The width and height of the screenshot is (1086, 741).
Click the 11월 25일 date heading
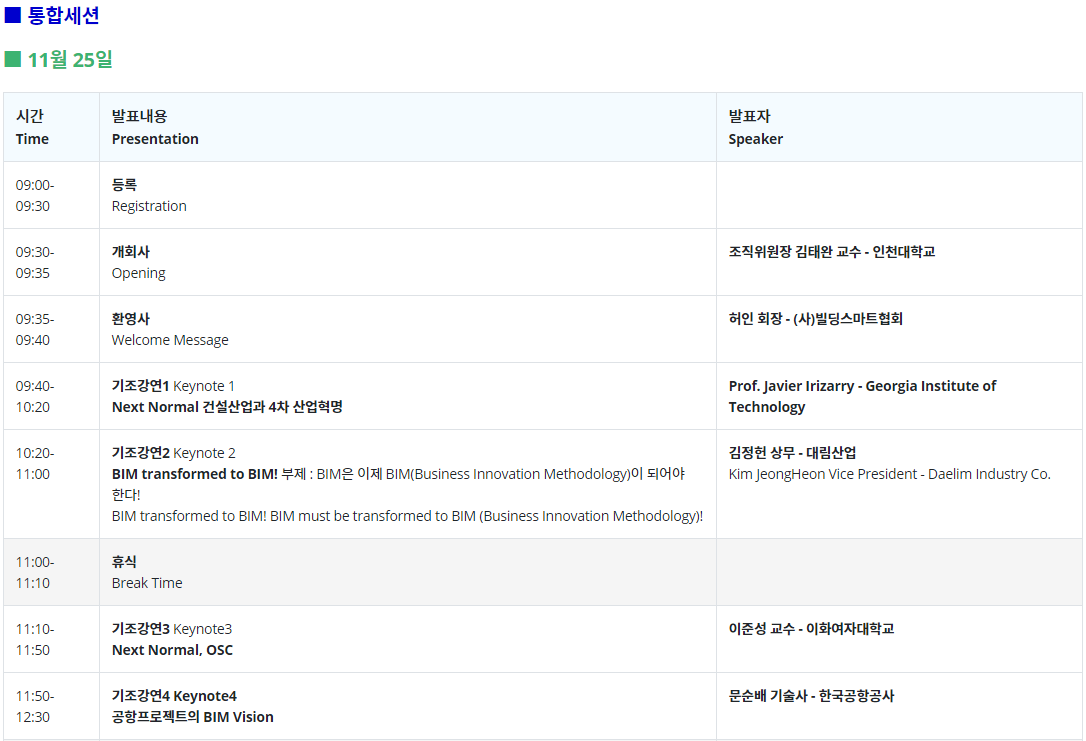[59, 60]
